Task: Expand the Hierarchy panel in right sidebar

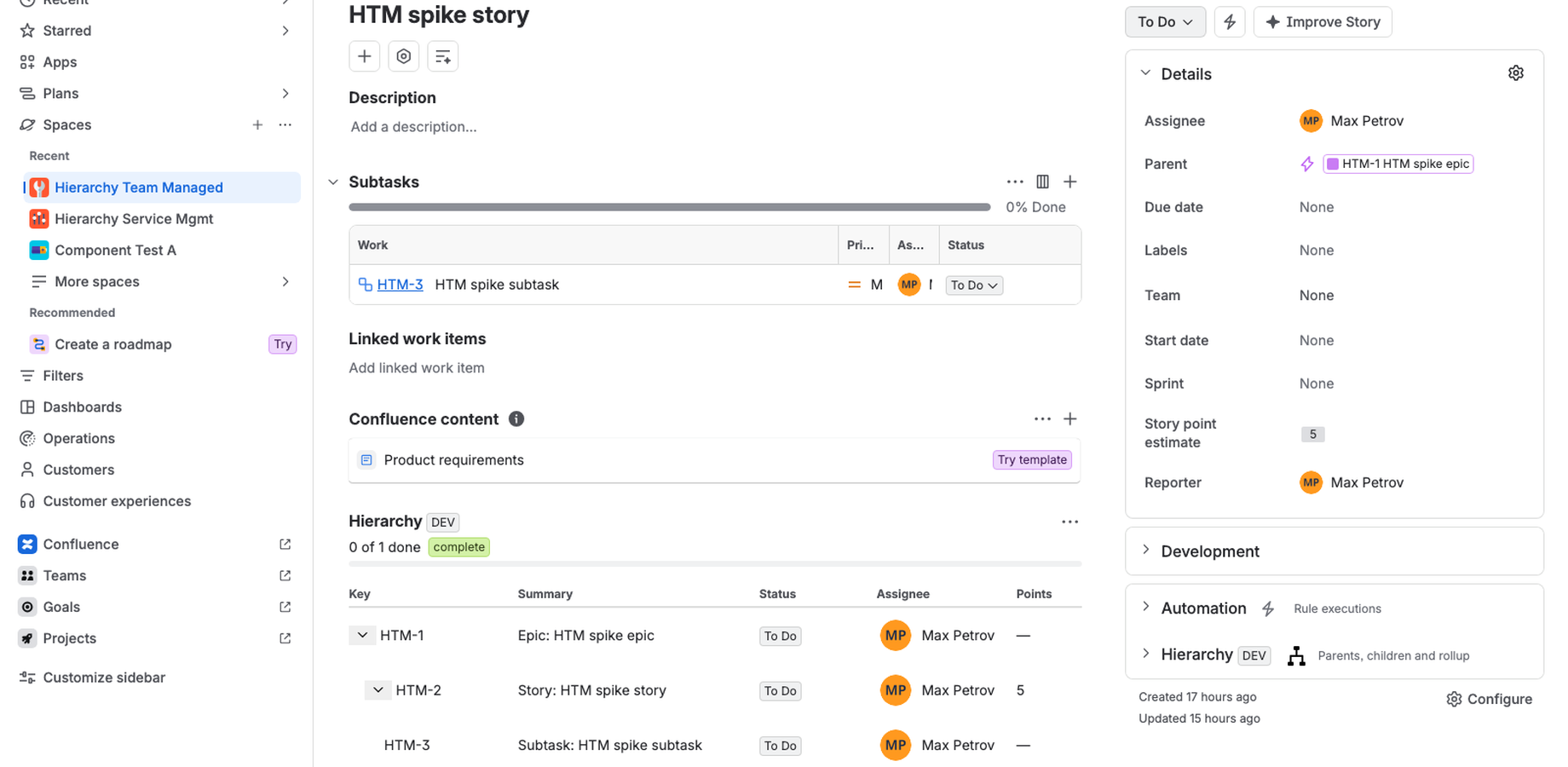Action: 1146,654
